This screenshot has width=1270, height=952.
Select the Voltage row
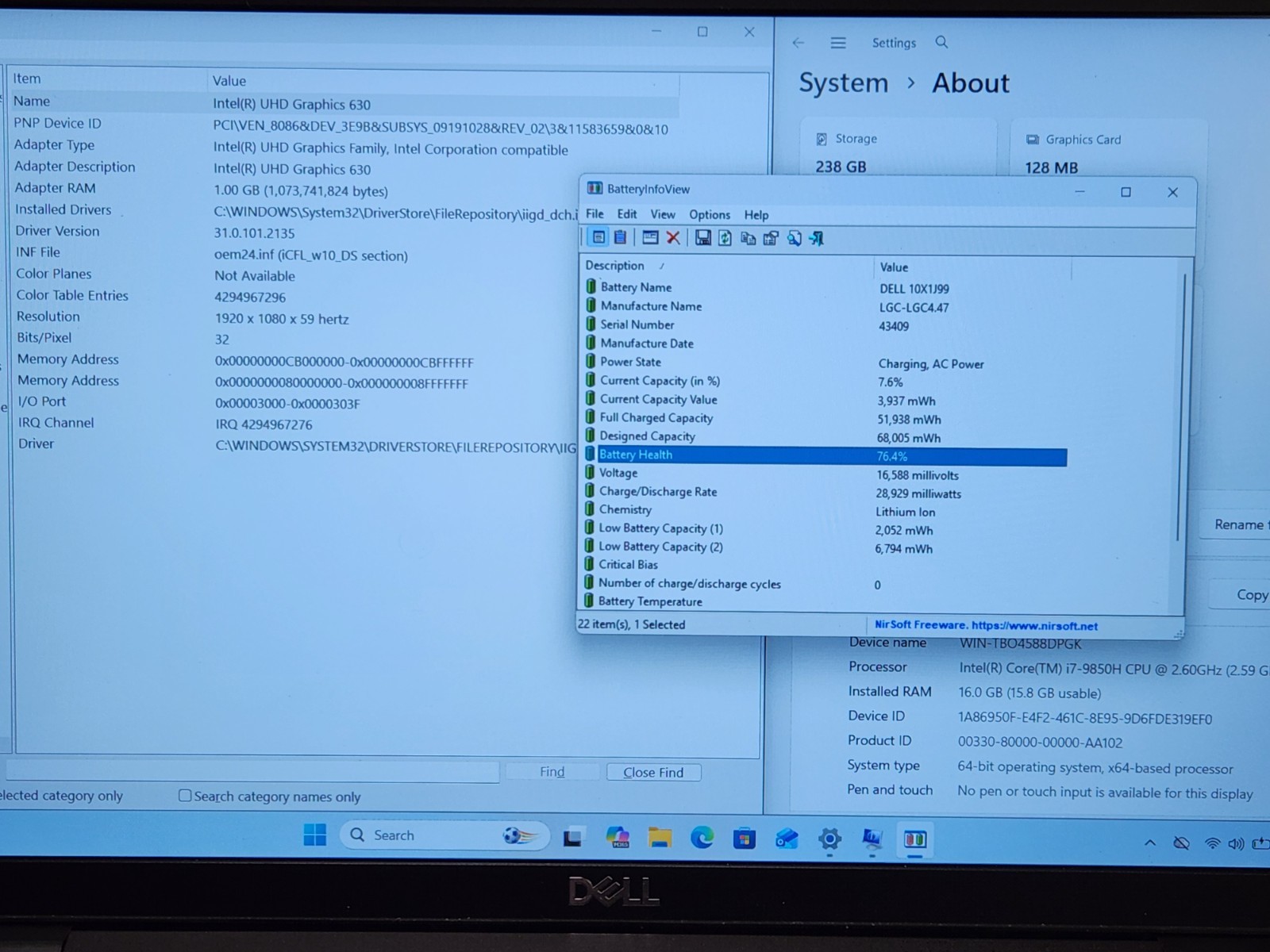825,474
